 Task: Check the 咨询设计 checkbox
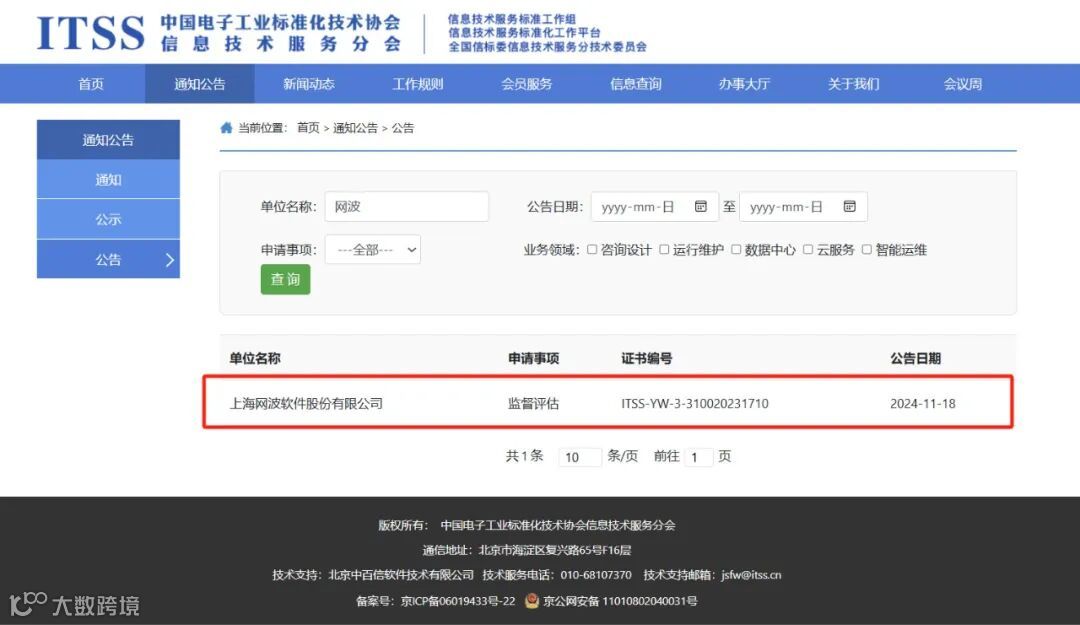[592, 249]
